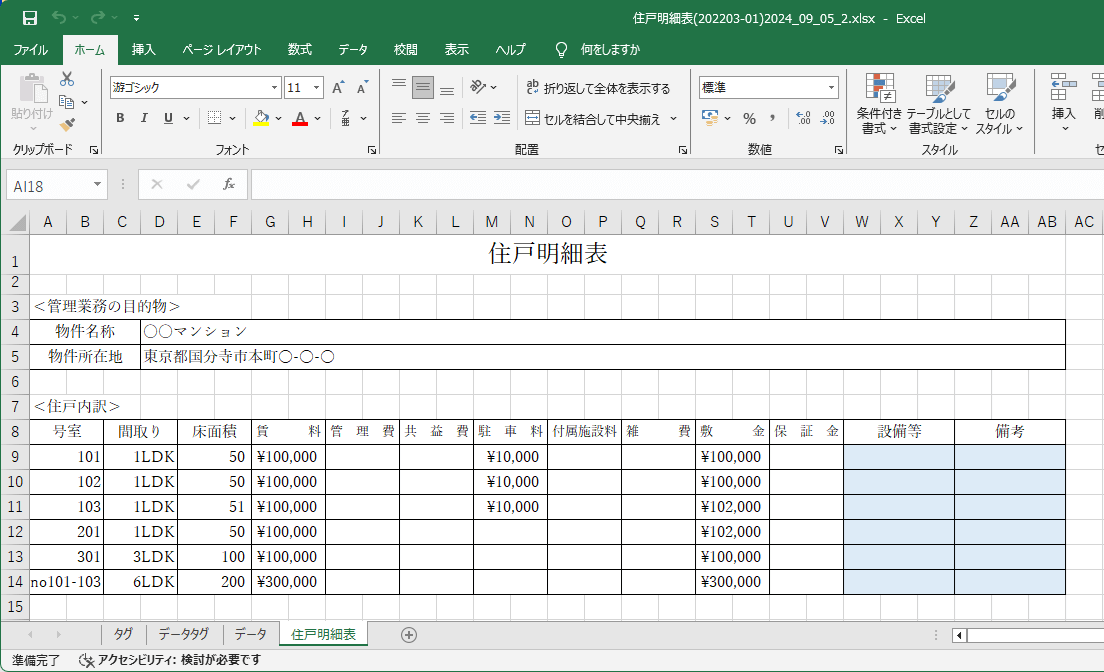This screenshot has height=672, width=1104.
Task: Open the 条件付き書式 dropdown
Action: pos(879,105)
